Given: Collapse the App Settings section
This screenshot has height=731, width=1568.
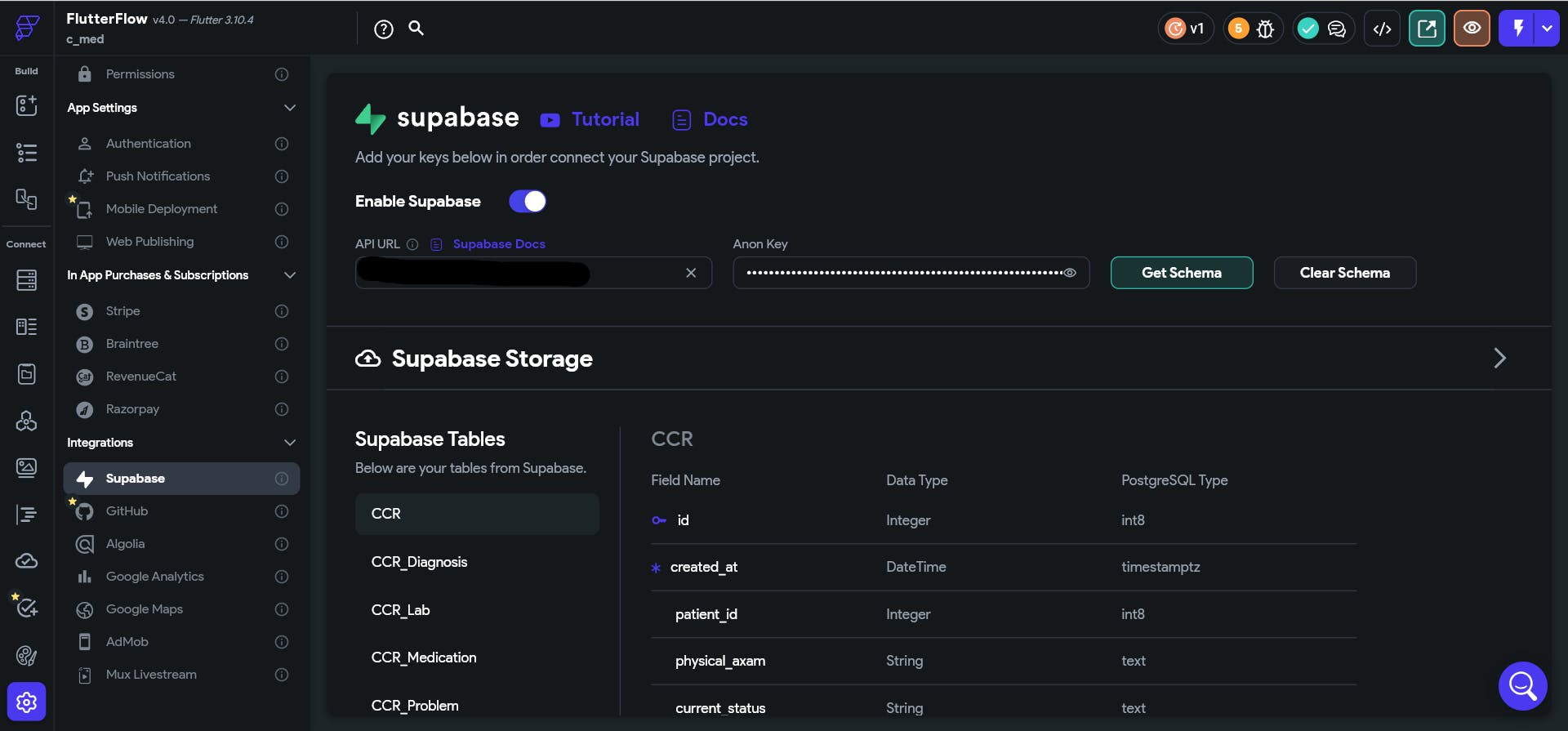Looking at the screenshot, I should tap(289, 108).
